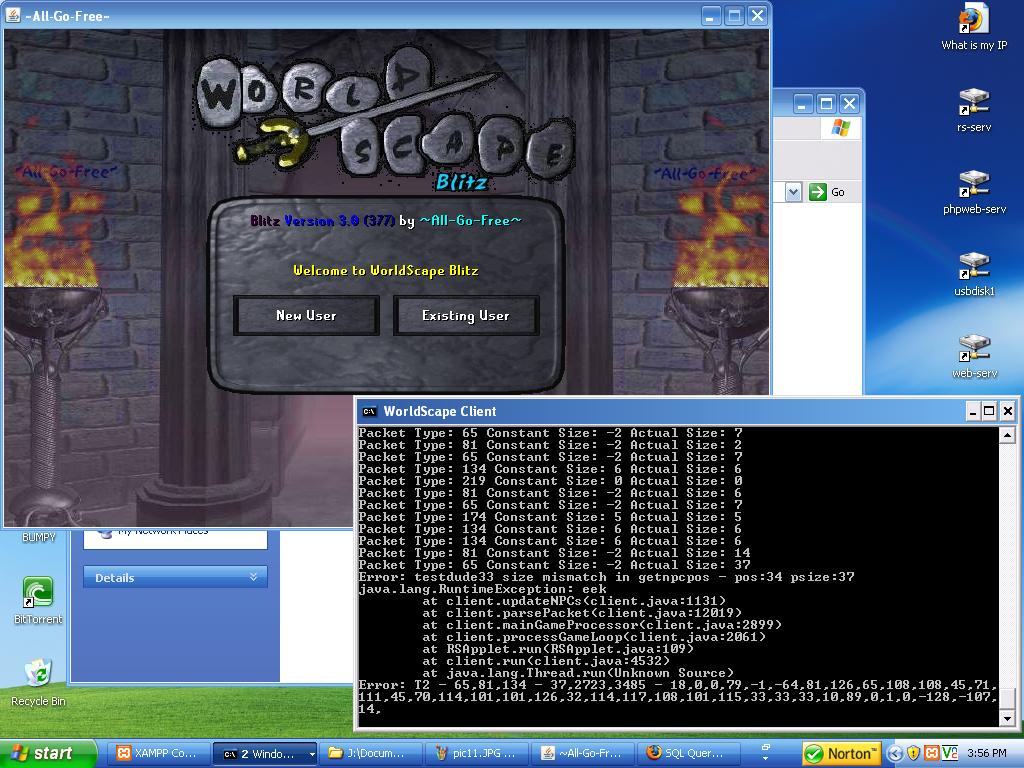Click the XAMPP tray icon
1024x768 pixels.
[x=931, y=754]
